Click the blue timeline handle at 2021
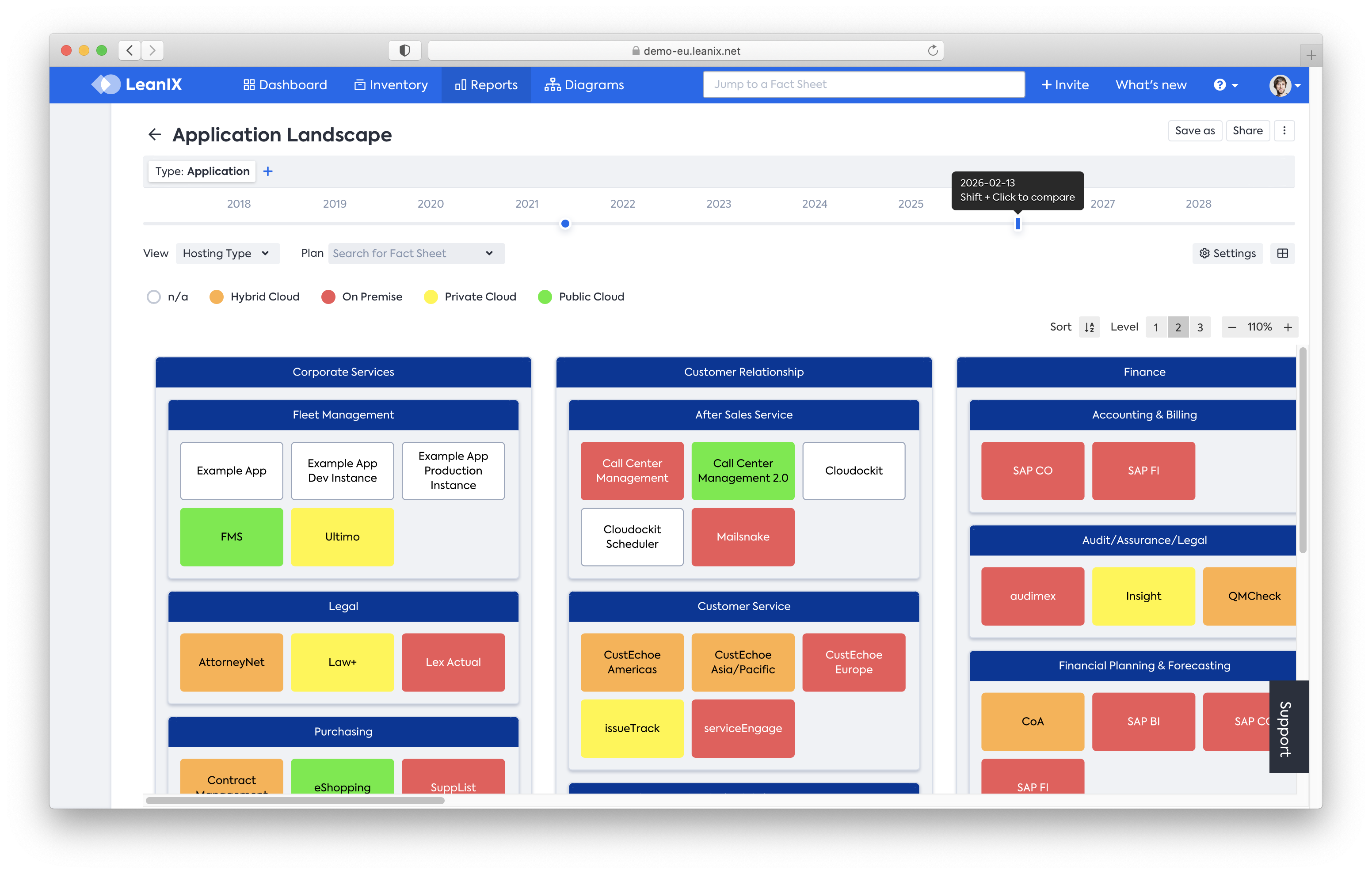Image resolution: width=1372 pixels, height=874 pixels. (565, 223)
